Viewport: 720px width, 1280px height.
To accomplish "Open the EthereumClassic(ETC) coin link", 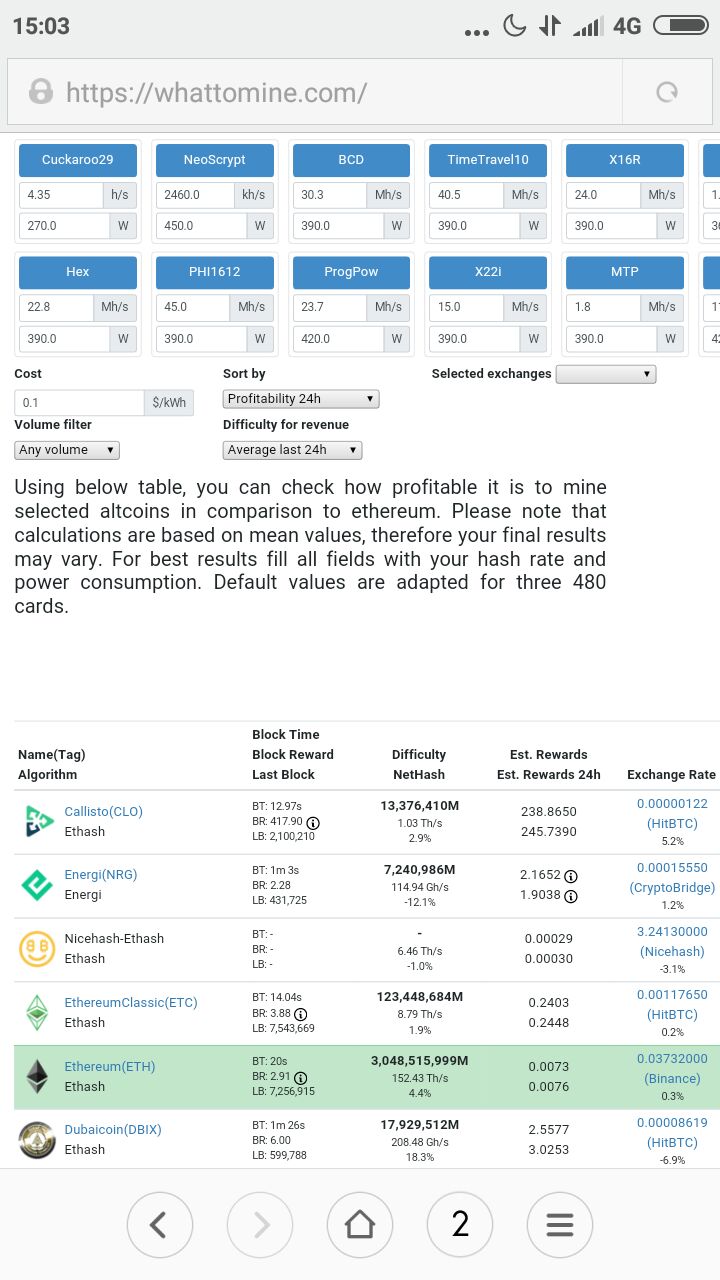I will tap(131, 1002).
